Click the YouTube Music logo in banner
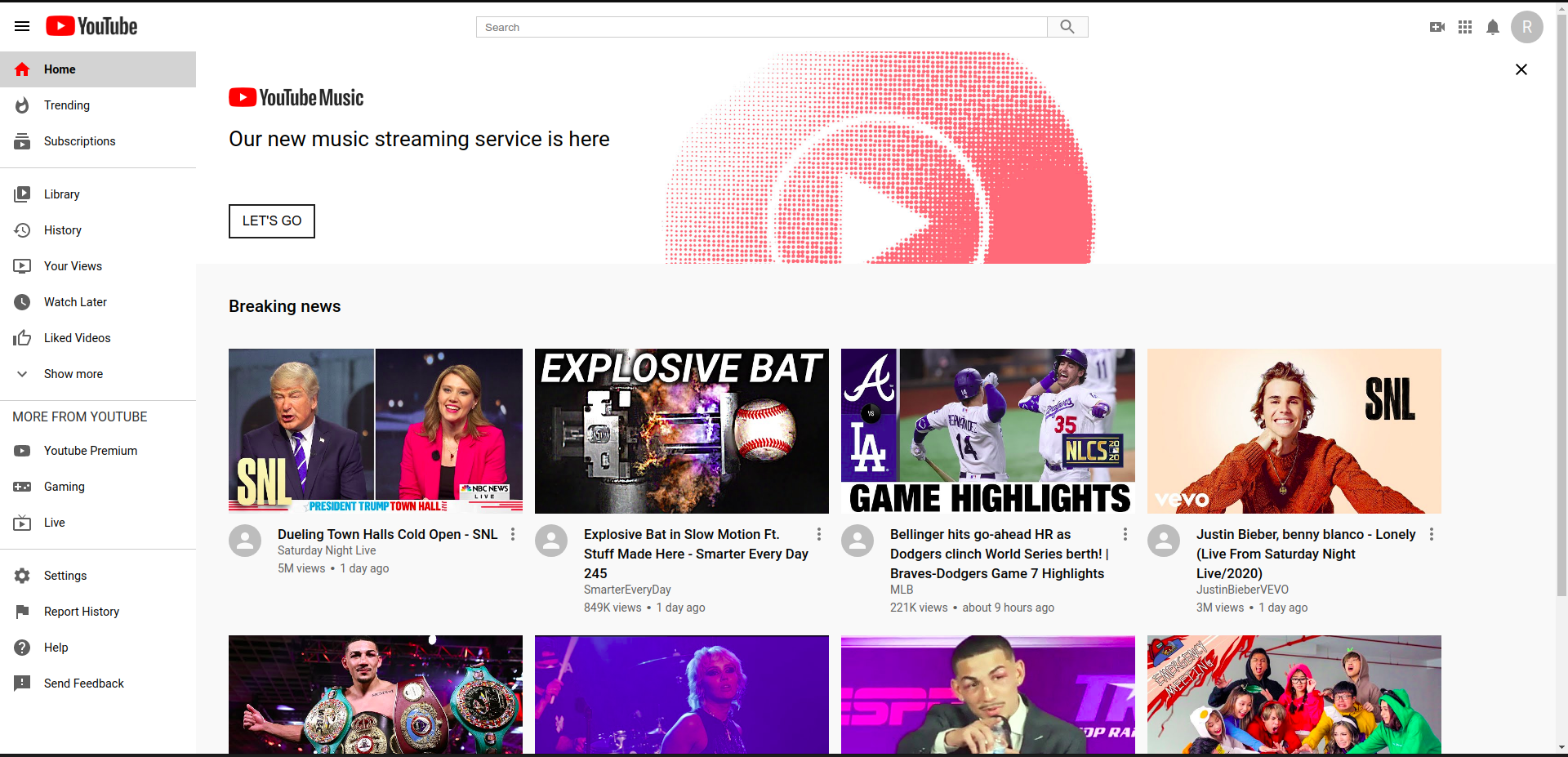The width and height of the screenshot is (1568, 757). [296, 98]
